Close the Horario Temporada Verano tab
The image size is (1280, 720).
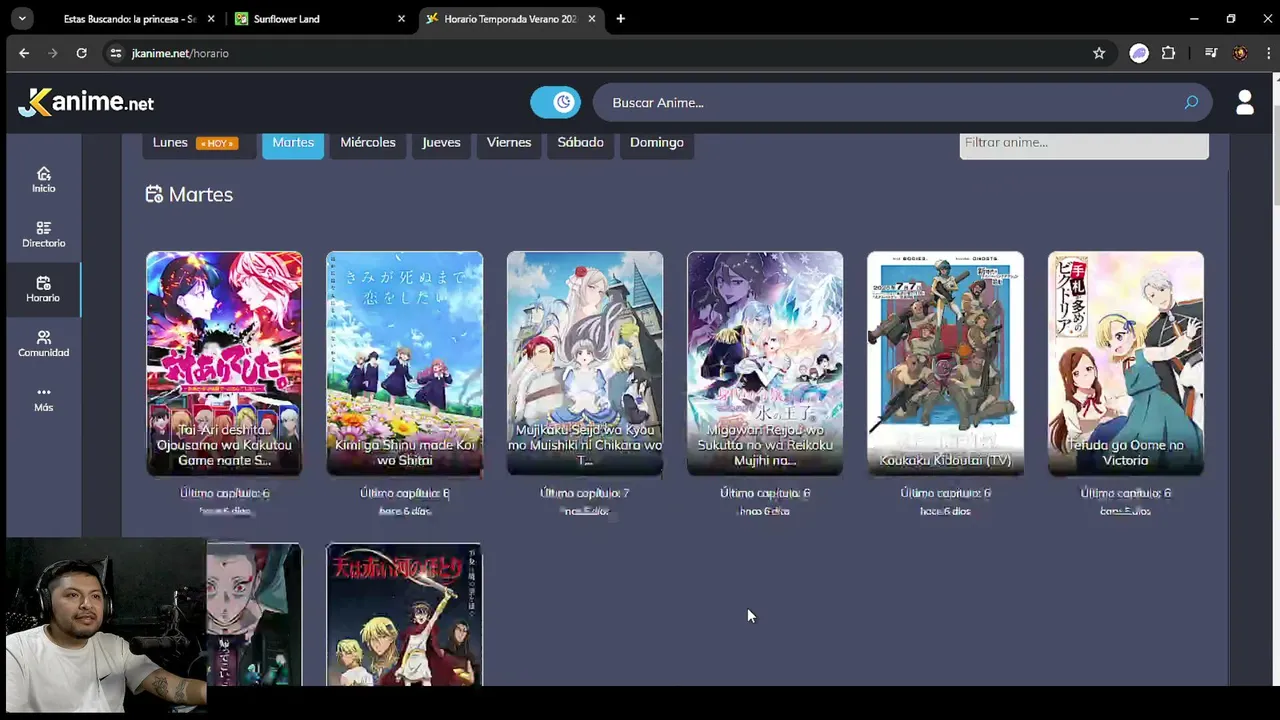coord(592,19)
